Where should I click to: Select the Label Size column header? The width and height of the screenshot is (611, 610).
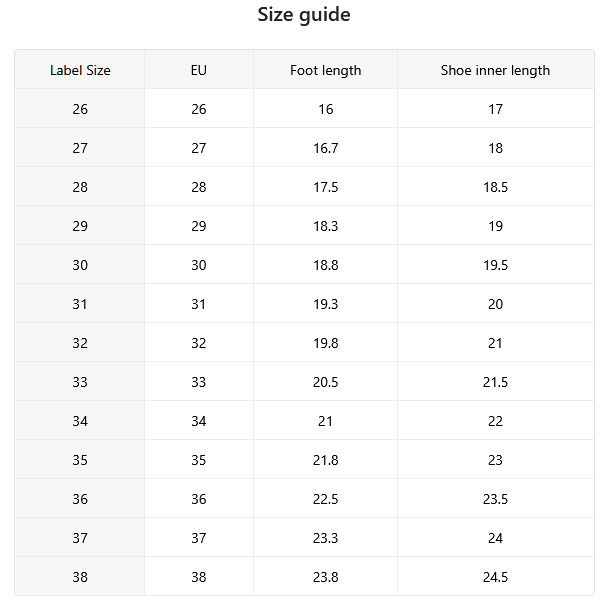coord(80,70)
